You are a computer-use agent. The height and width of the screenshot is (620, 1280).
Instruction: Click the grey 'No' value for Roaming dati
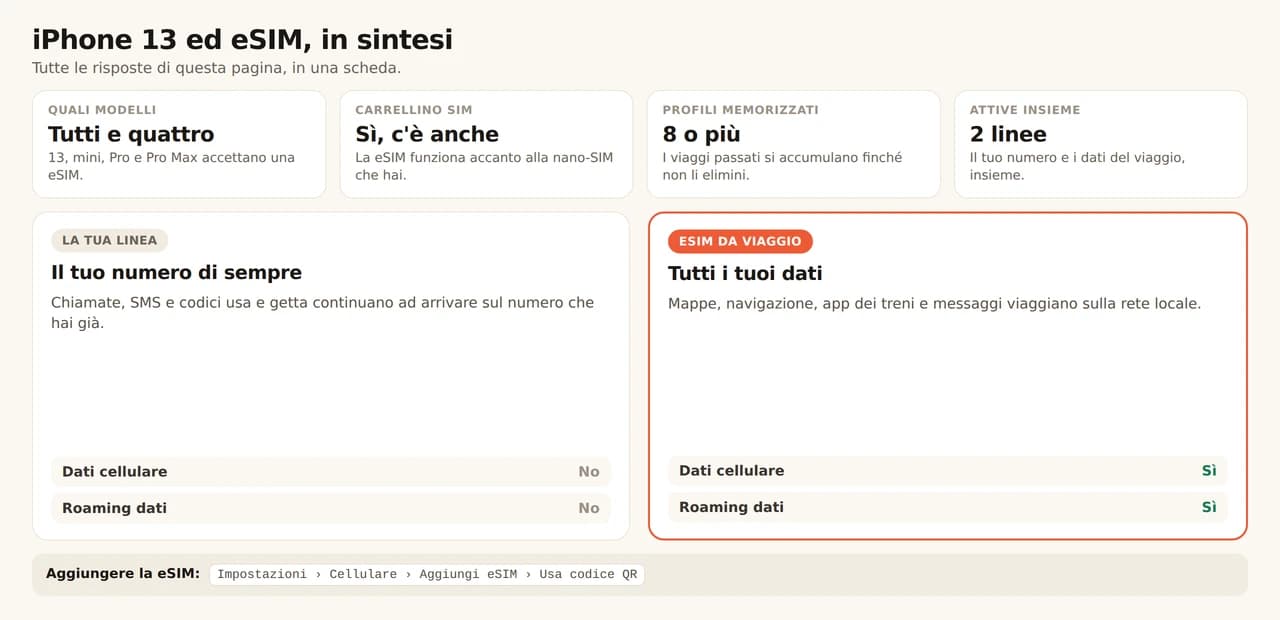(589, 508)
